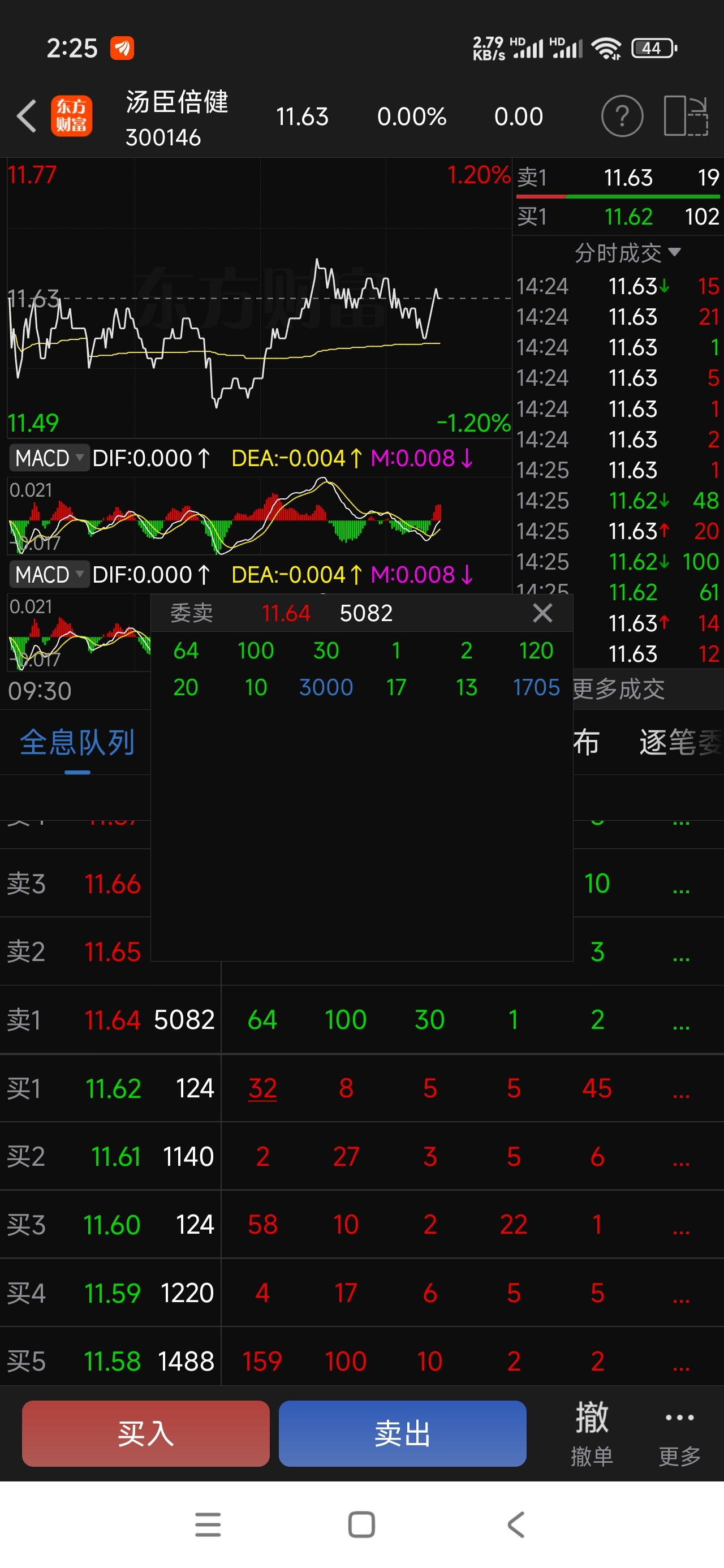
Task: Open the second MACD indicator dropdown
Action: click(x=49, y=574)
